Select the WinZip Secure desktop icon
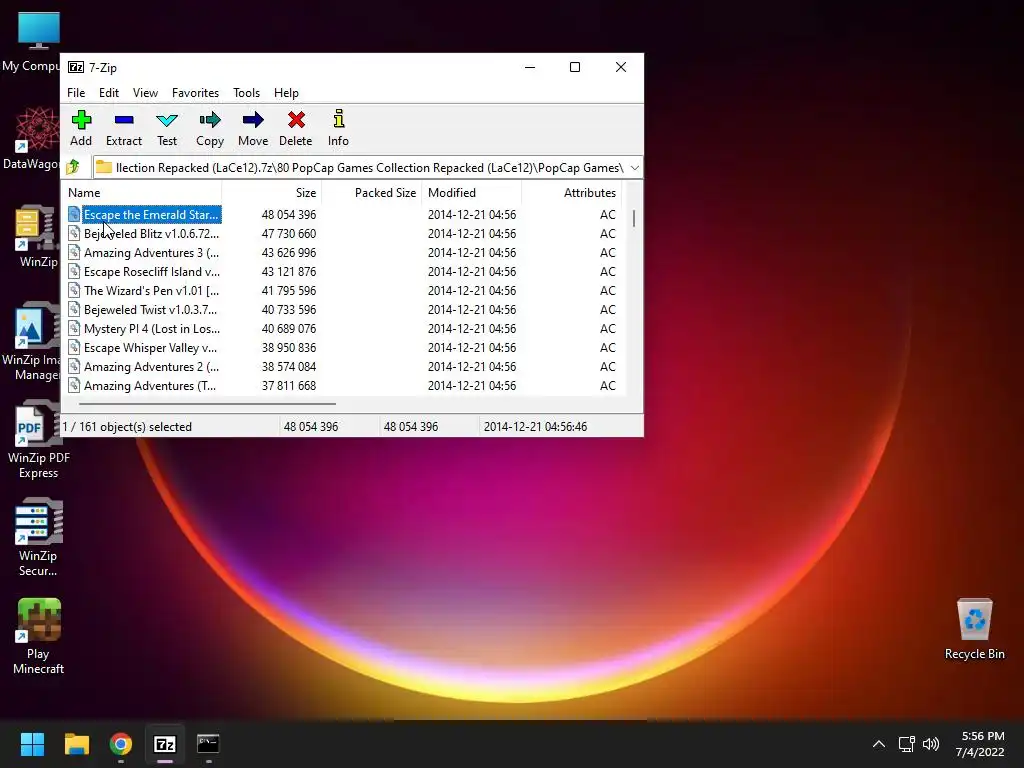 pyautogui.click(x=38, y=537)
